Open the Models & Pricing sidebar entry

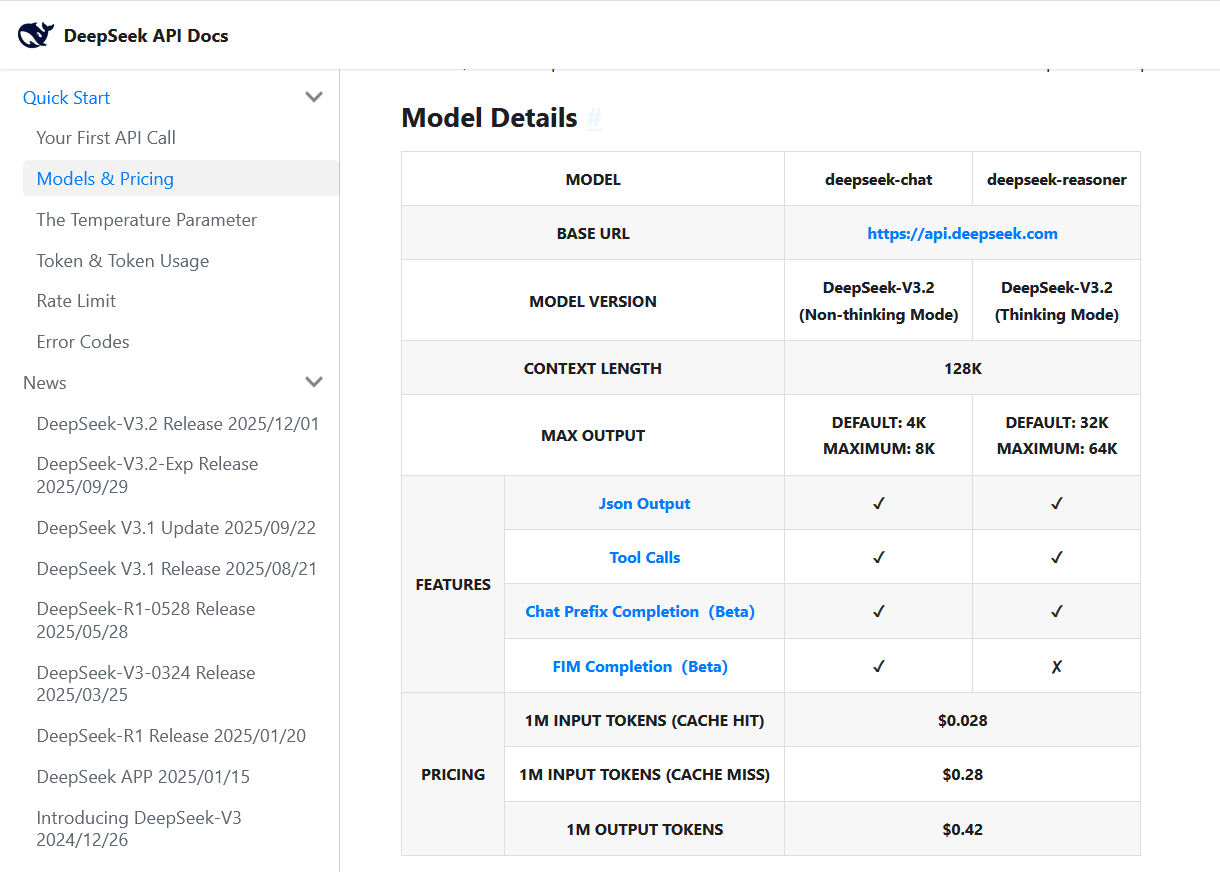tap(104, 178)
